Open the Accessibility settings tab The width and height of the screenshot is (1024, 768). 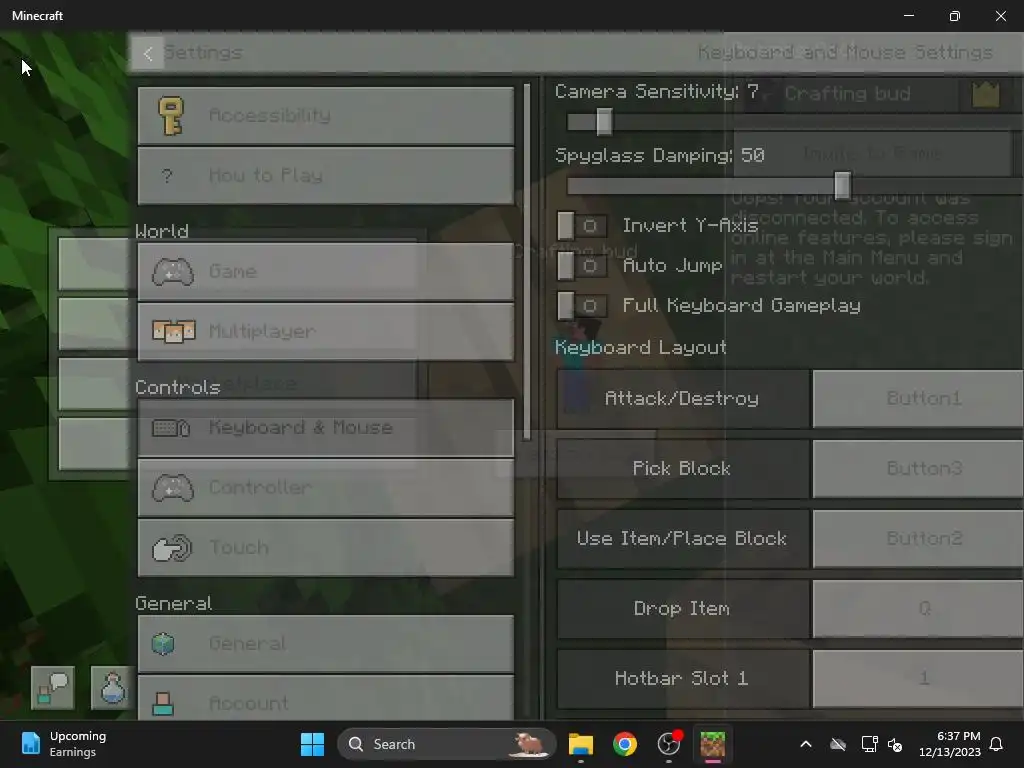pyautogui.click(x=325, y=116)
